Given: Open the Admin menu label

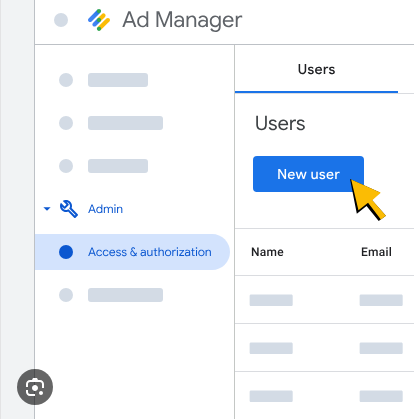Looking at the screenshot, I should tap(105, 209).
